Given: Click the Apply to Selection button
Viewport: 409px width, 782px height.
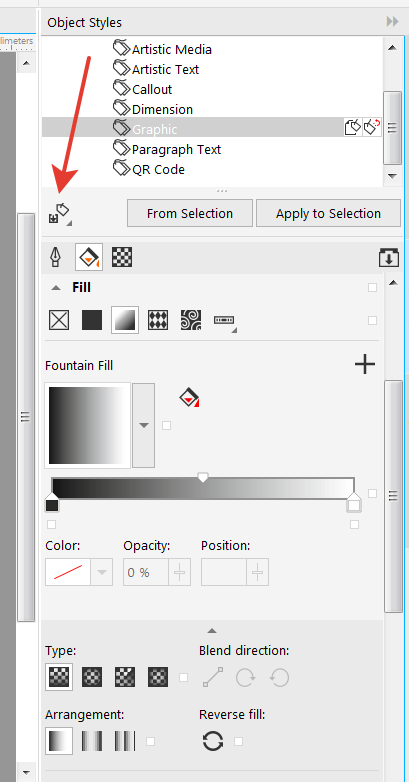Looking at the screenshot, I should [328, 213].
